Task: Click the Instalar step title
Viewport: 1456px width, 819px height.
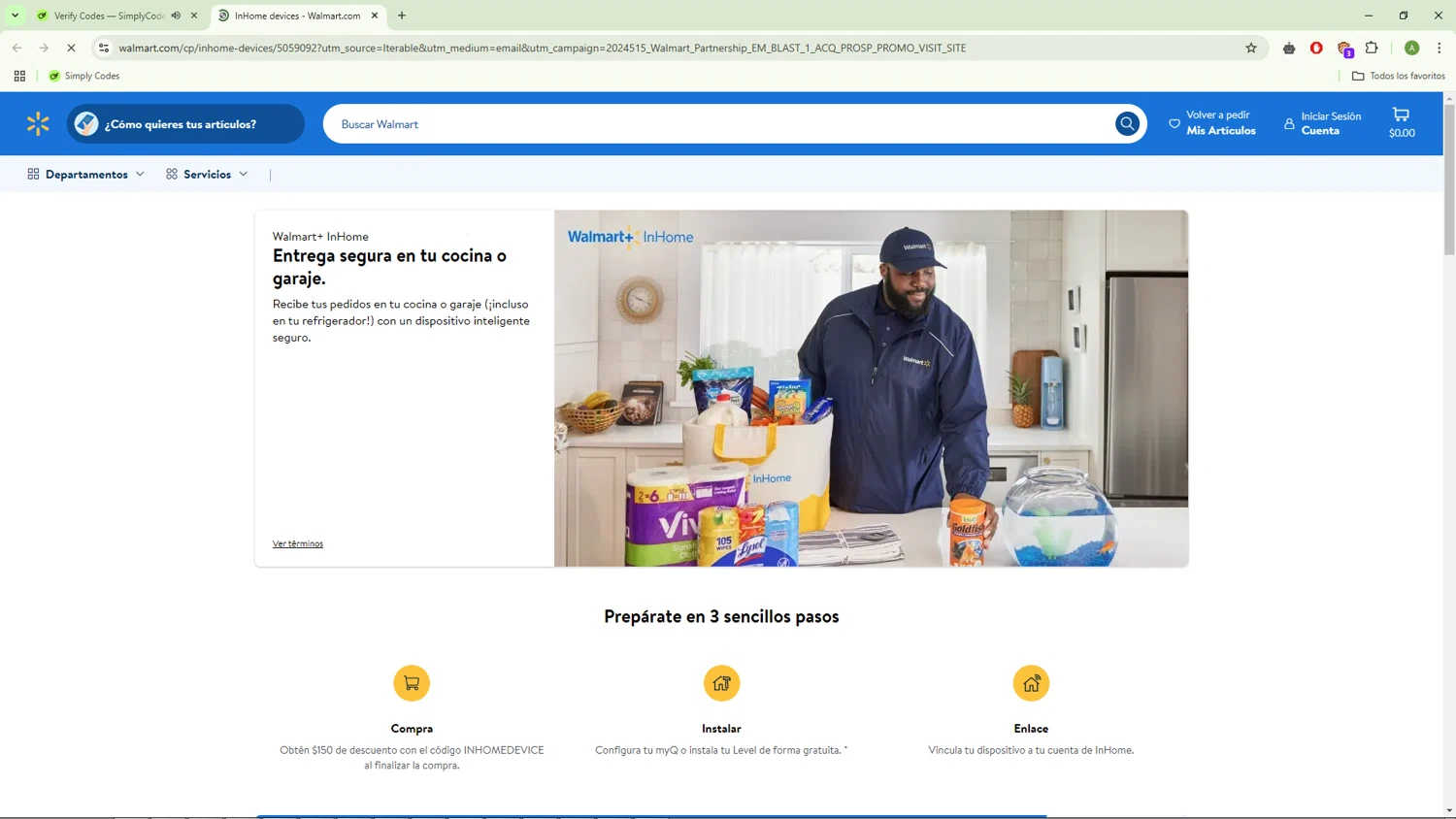Action: 721,729
